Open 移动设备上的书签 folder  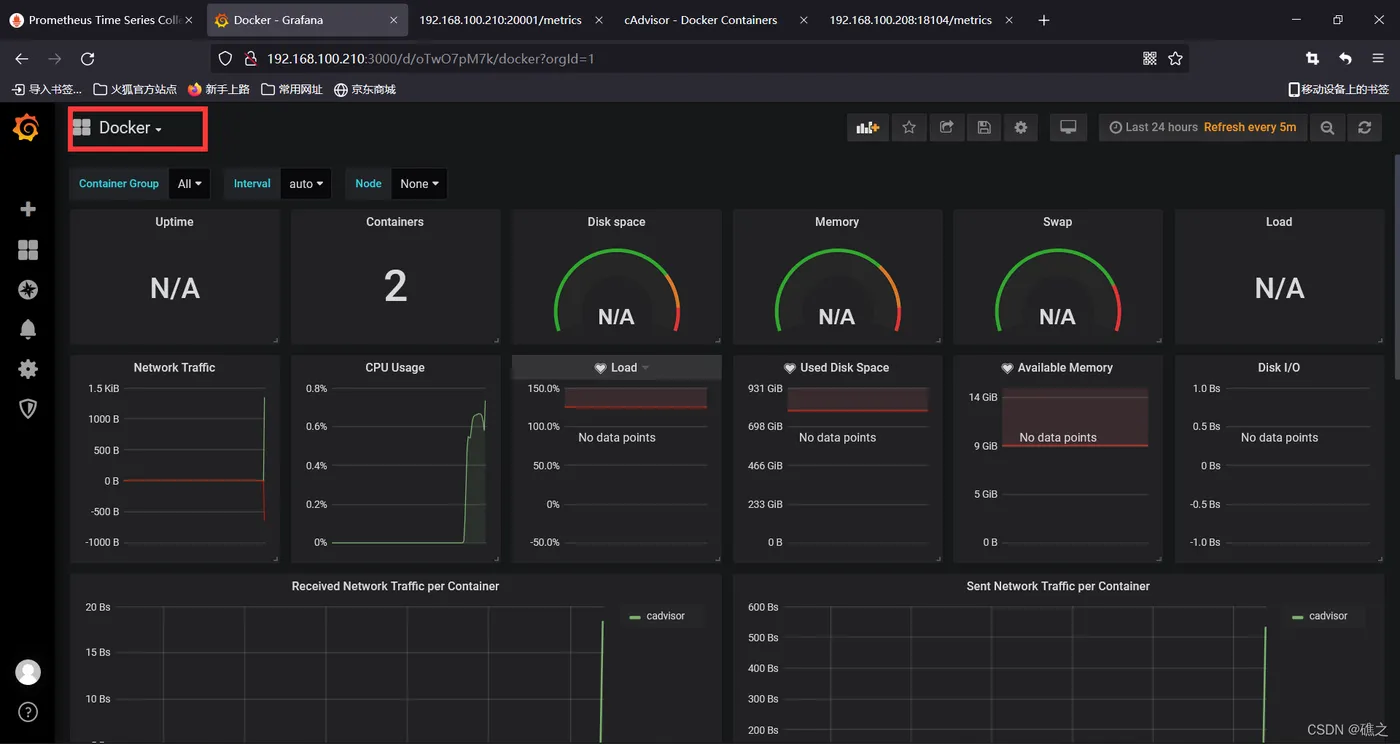1338,89
